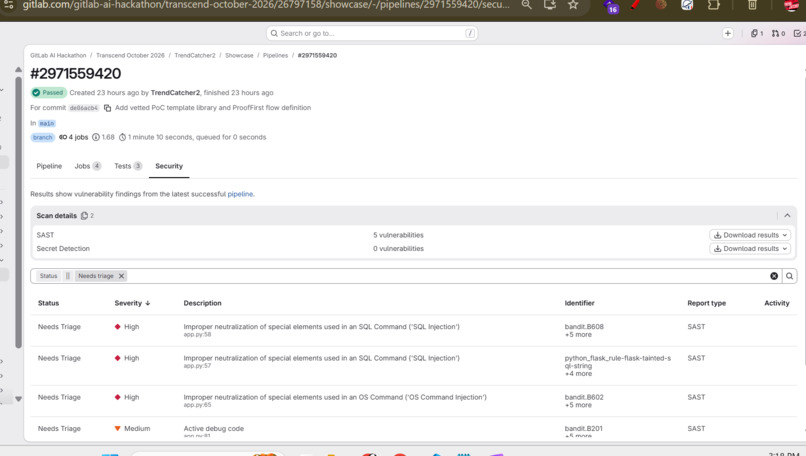Open assigned issues counter icon showing 1
Image resolution: width=806 pixels, height=456 pixels.
757,33
